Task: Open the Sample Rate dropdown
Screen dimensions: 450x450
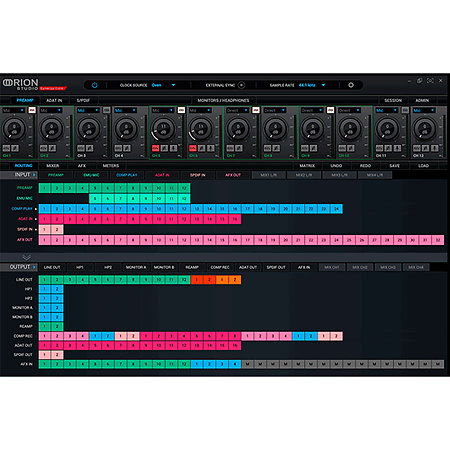Action: (323, 85)
